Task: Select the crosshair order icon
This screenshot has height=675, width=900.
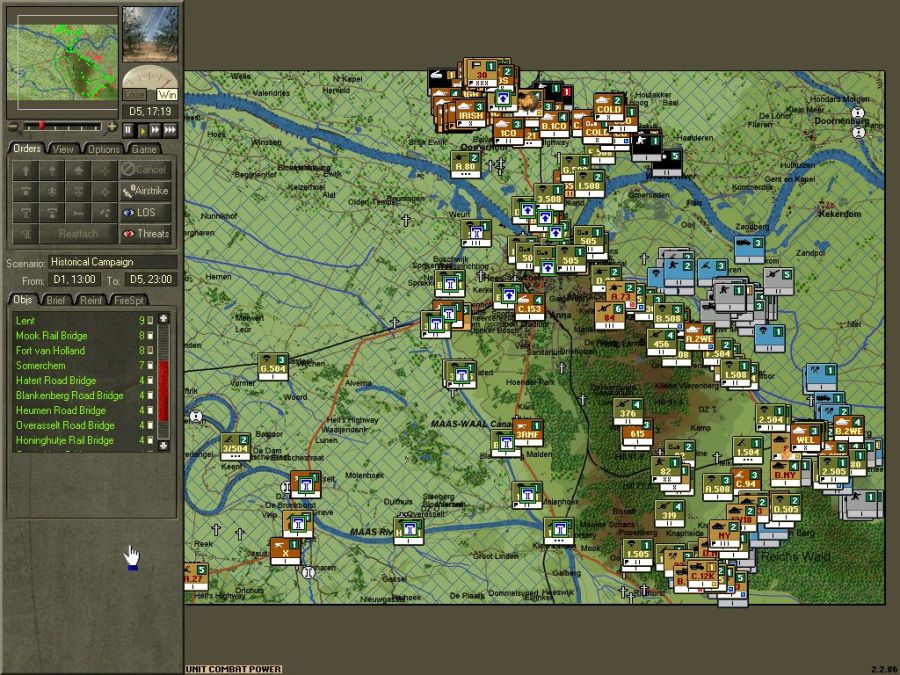Action: [104, 170]
